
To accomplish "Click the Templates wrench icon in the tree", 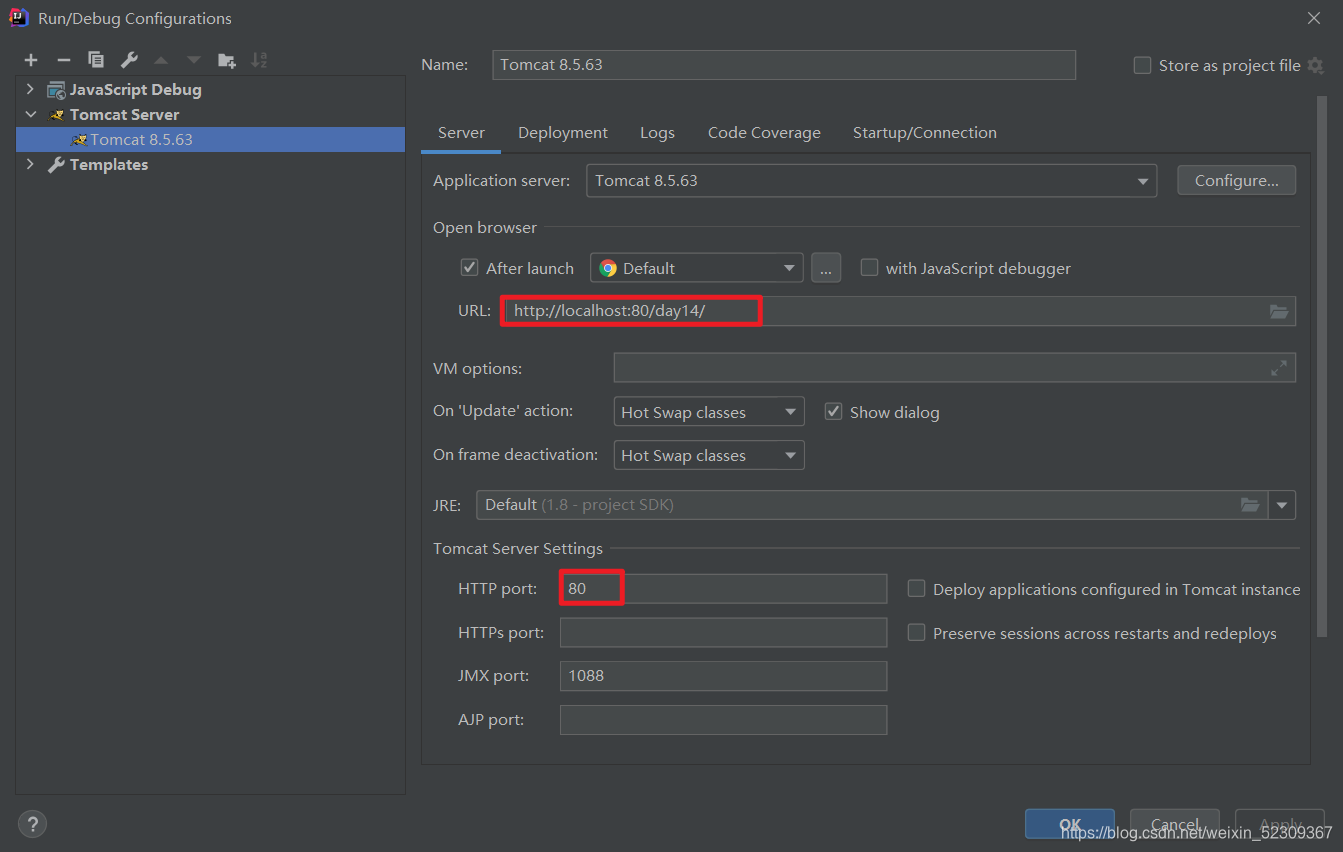I will [57, 165].
